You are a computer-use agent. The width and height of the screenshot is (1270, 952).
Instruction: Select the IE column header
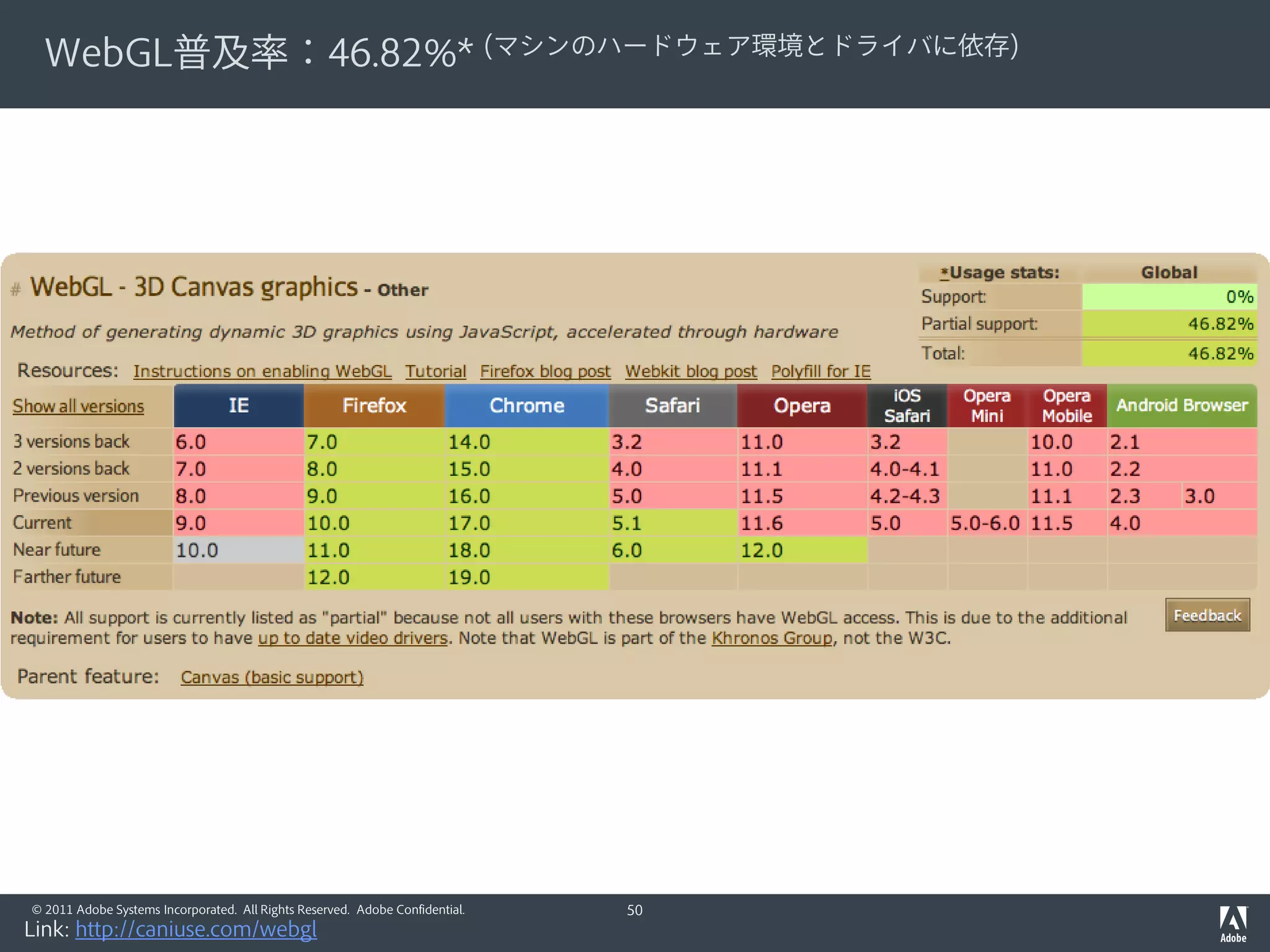239,405
